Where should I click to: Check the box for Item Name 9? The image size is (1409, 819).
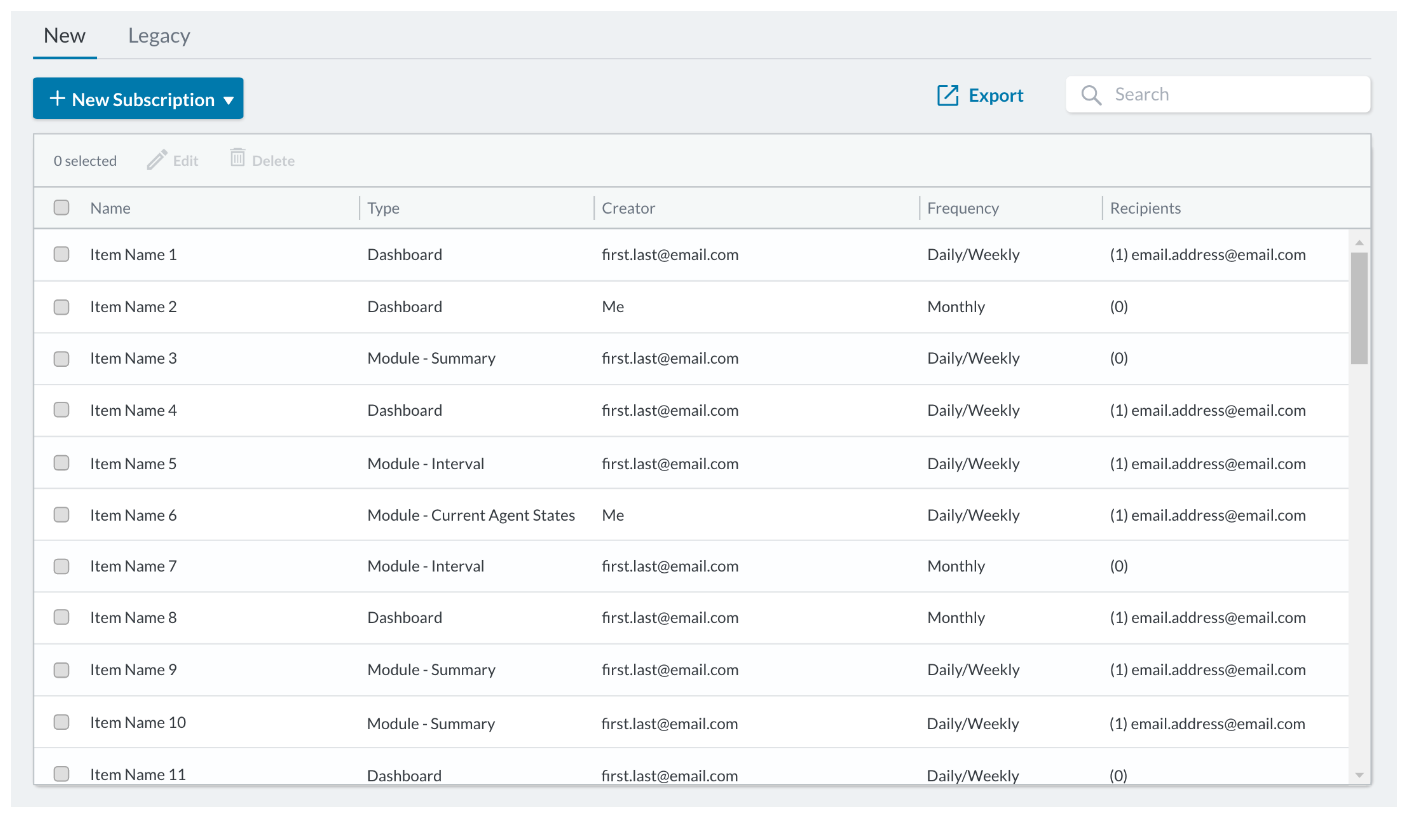tap(62, 670)
